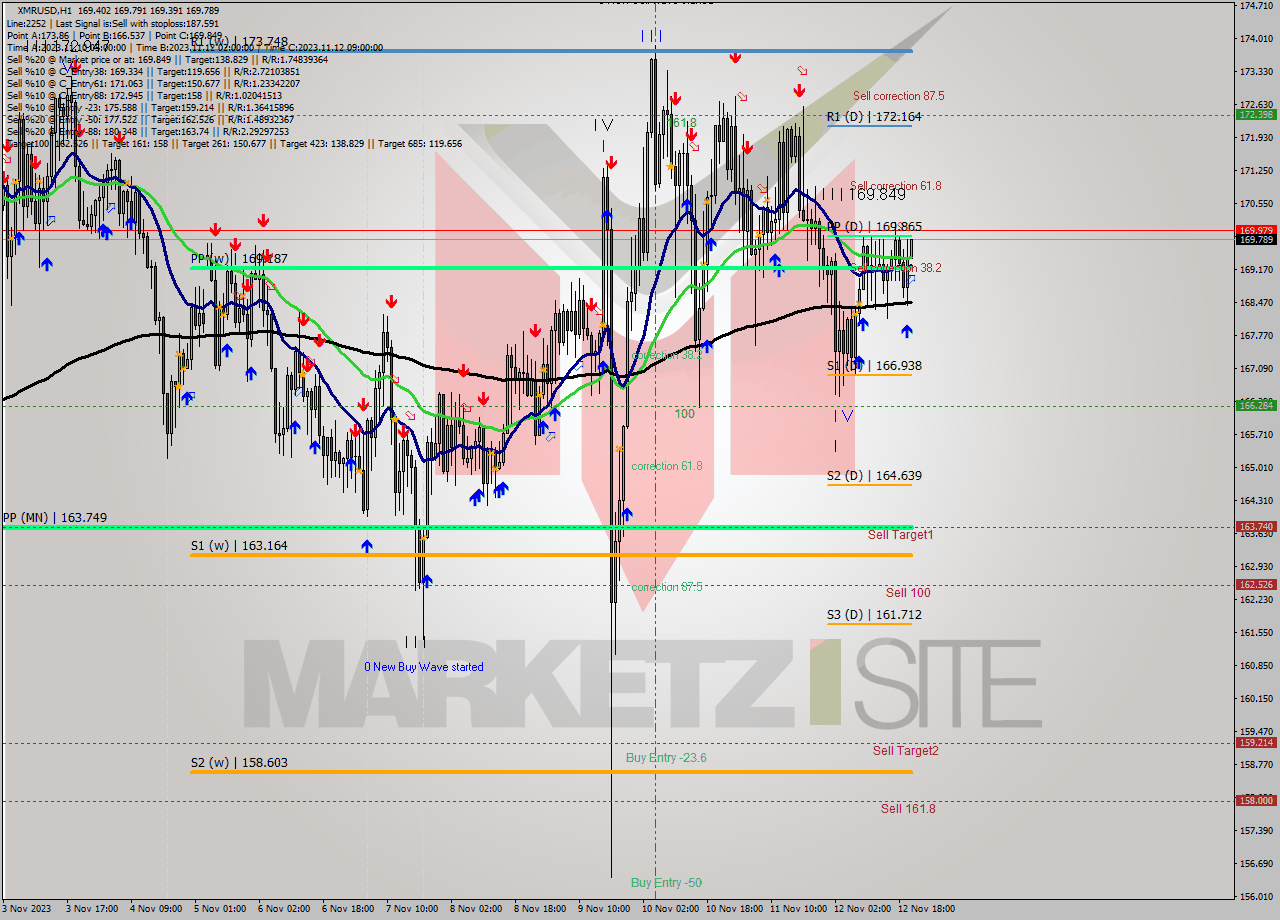Click the 'R1 (w) | 173.748' weekly resistance label

tap(239, 43)
